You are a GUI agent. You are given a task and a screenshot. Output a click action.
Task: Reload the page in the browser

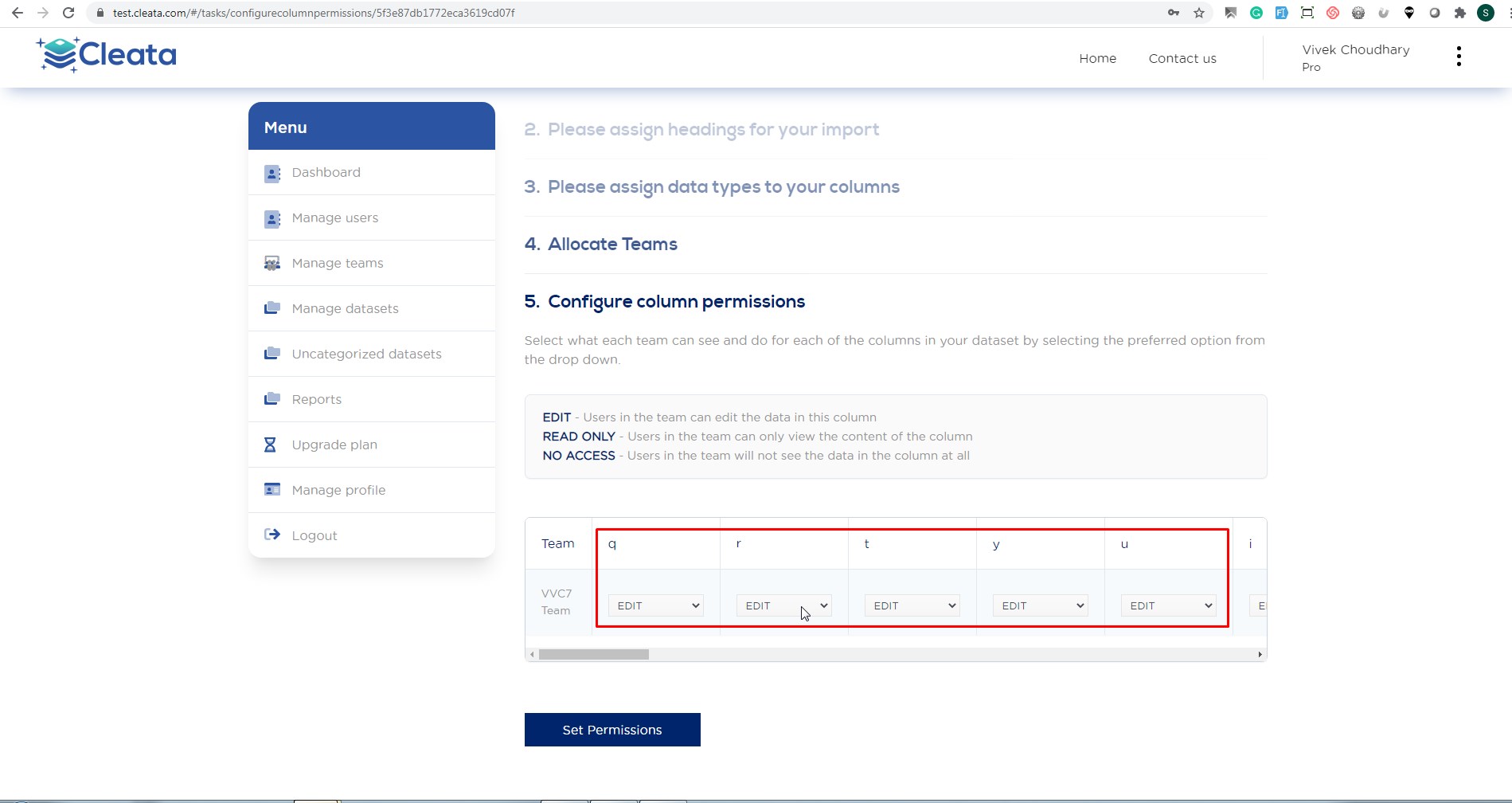[68, 13]
